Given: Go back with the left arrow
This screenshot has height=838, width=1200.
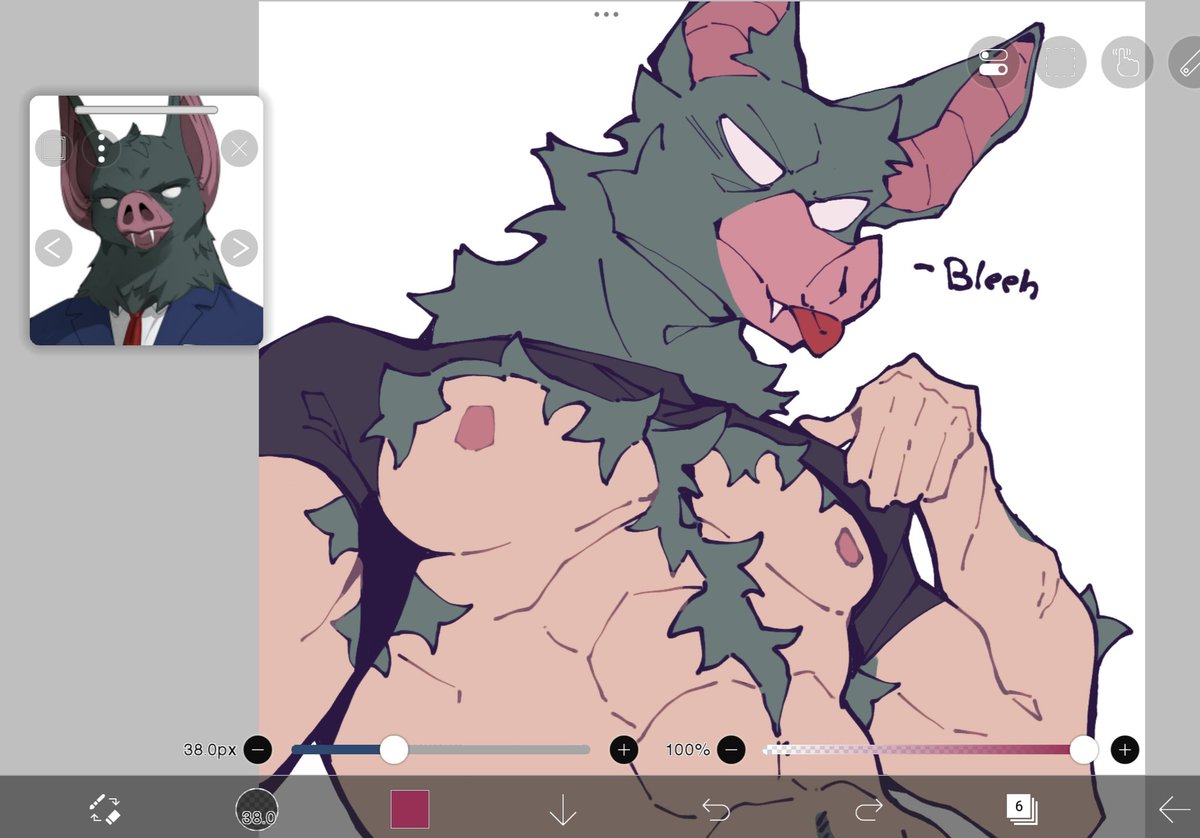Looking at the screenshot, I should click(x=1173, y=809).
